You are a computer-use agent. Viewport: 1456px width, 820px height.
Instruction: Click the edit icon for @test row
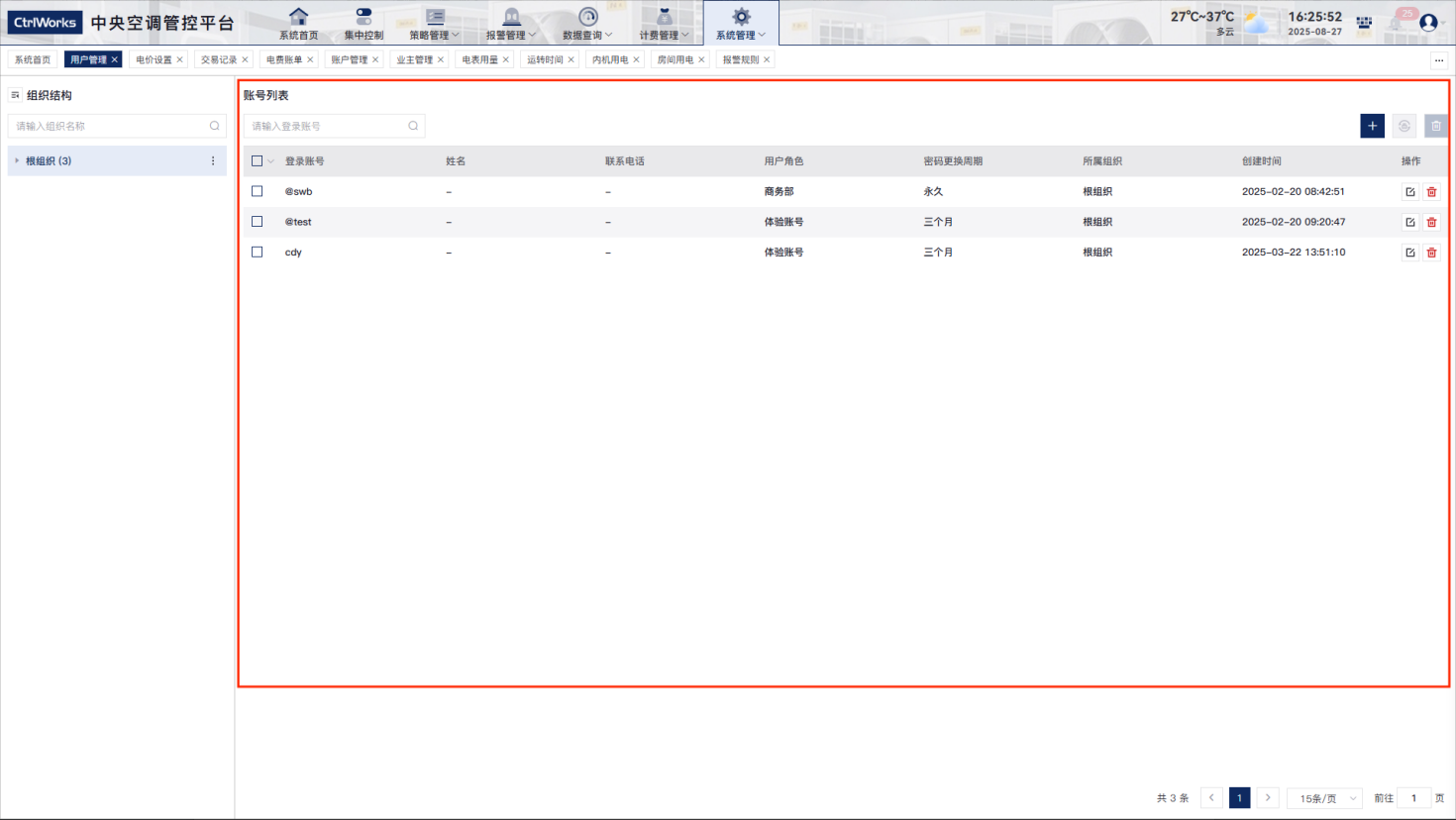[1409, 222]
